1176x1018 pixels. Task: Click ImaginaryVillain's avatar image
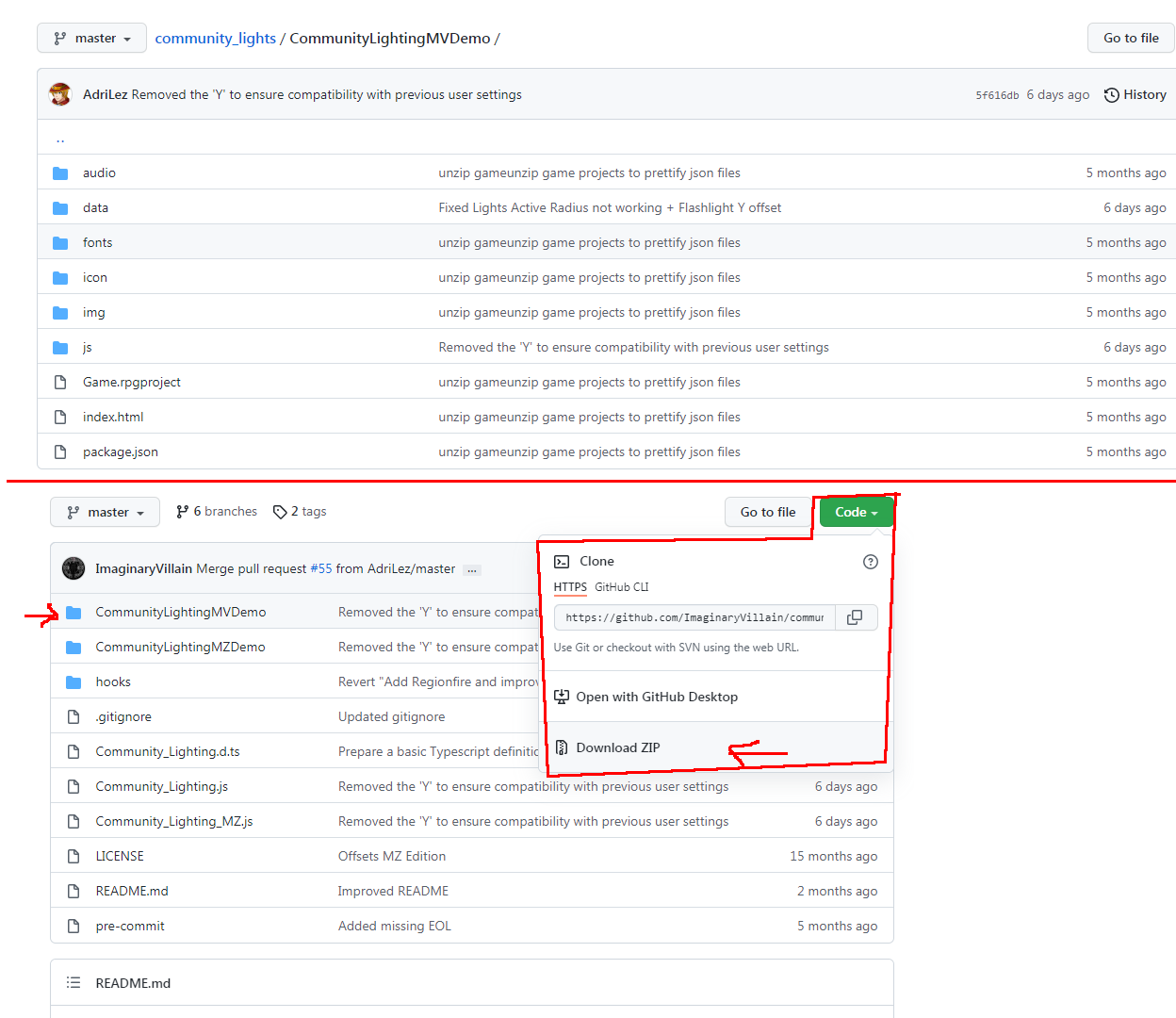[x=73, y=568]
